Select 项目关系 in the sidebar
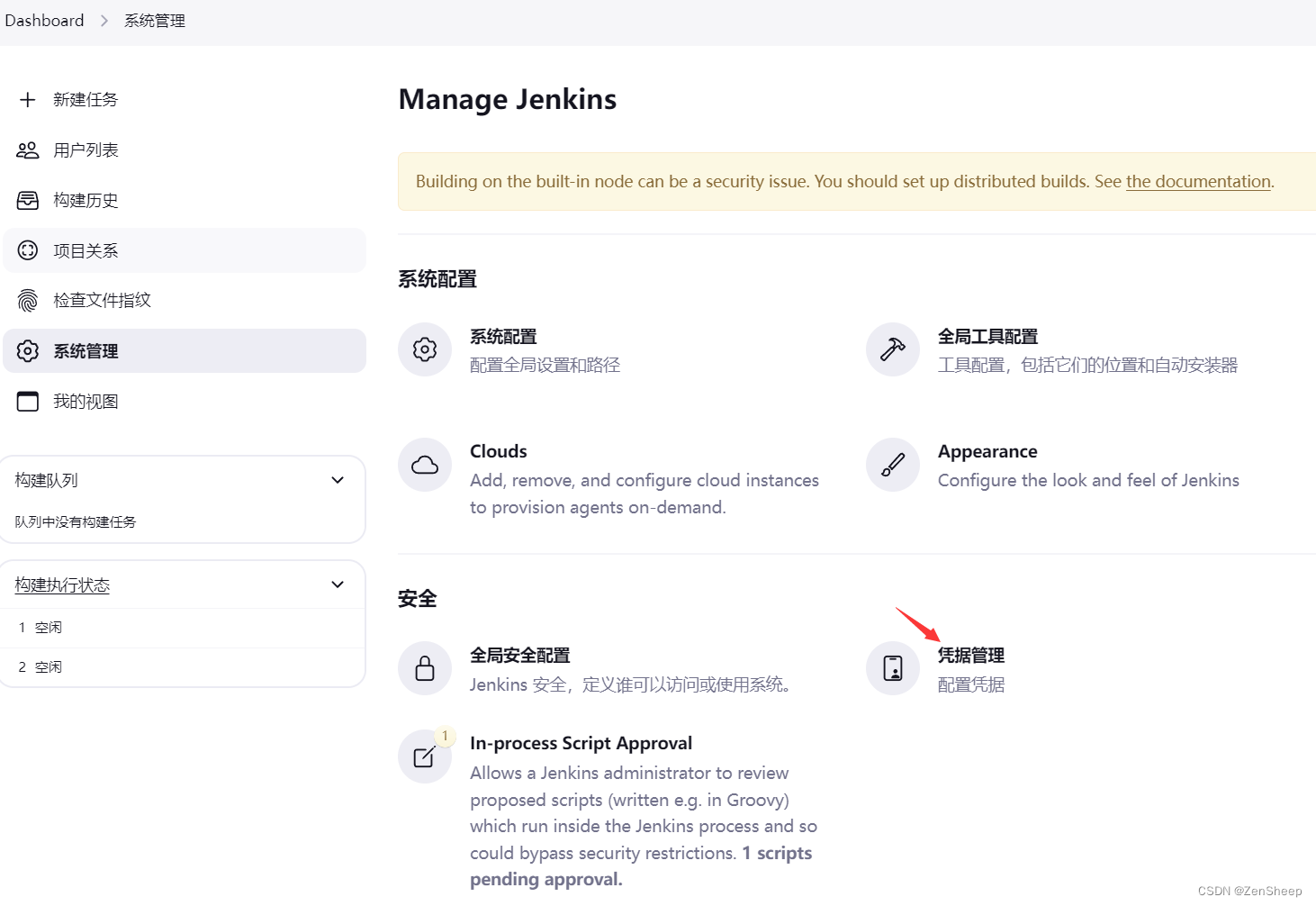1316x906 pixels. (x=185, y=250)
